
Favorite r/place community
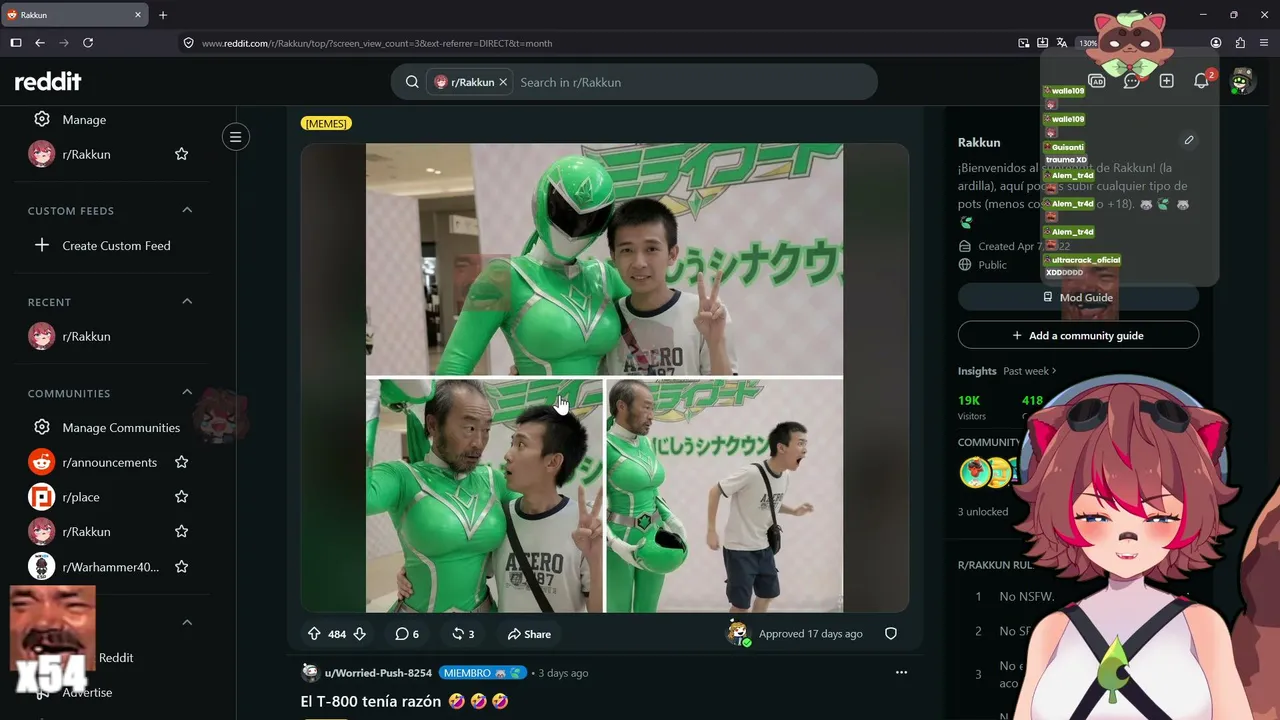coord(182,497)
